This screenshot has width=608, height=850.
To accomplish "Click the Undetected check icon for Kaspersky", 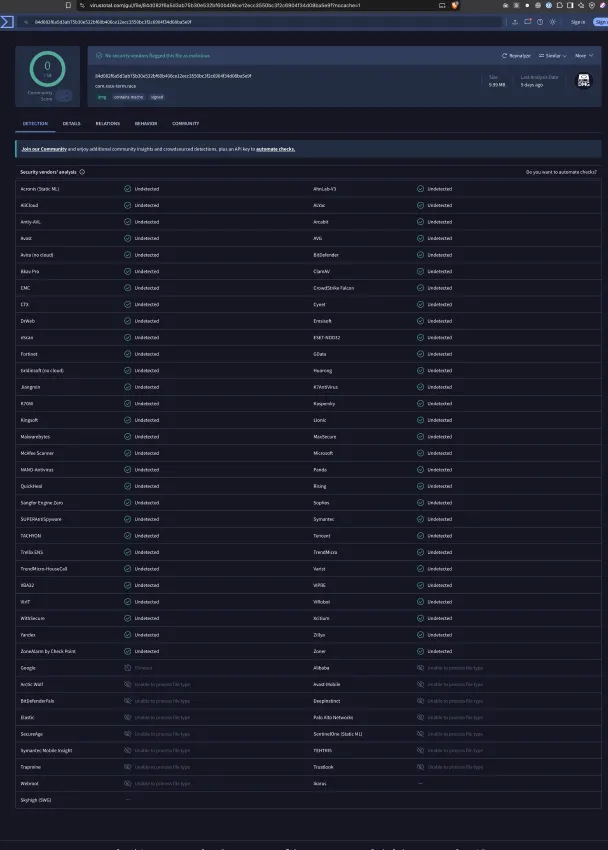I will [x=421, y=403].
